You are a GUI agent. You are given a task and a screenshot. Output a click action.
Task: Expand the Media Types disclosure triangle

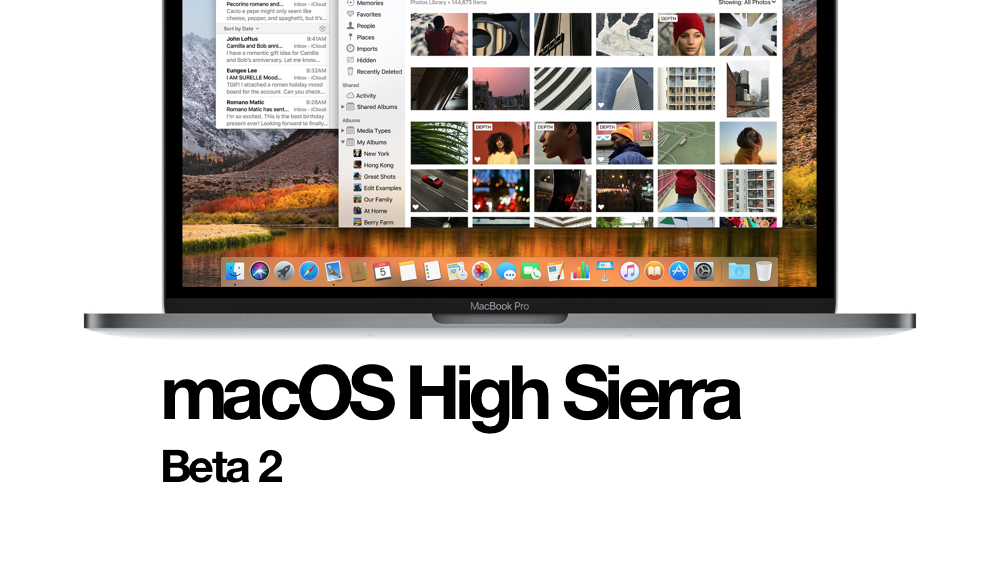coord(343,131)
